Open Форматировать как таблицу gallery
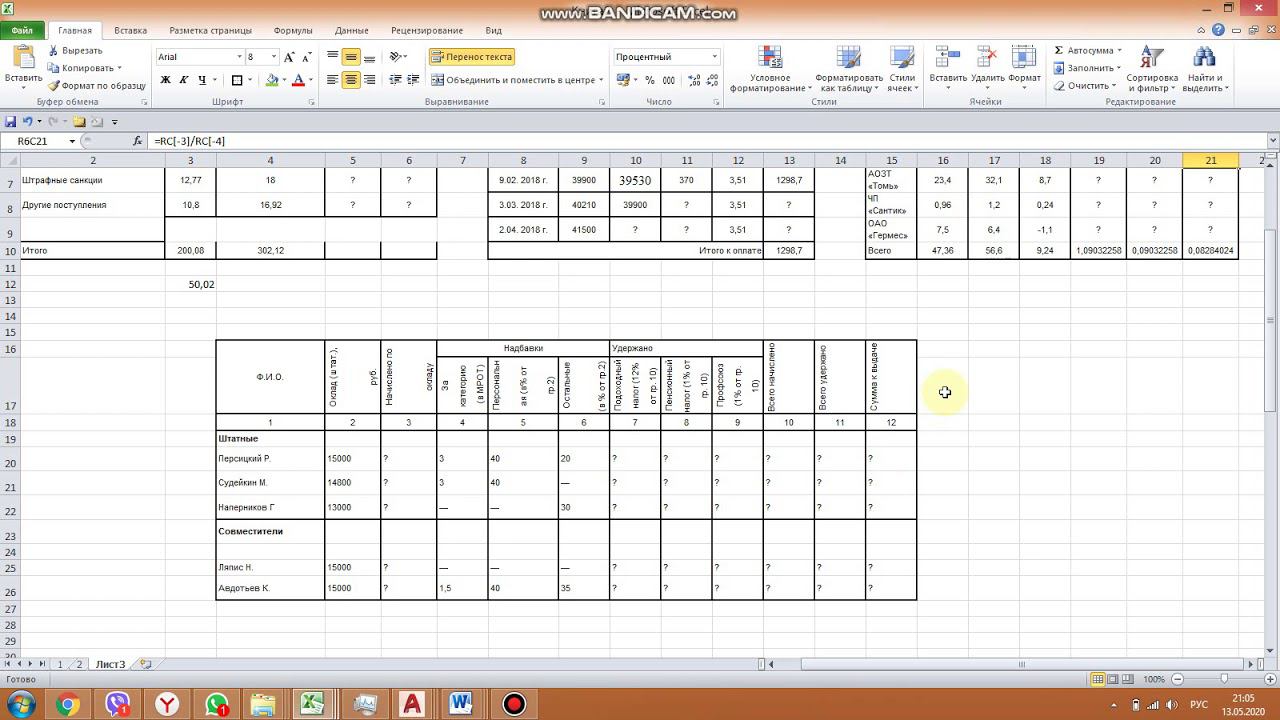 pyautogui.click(x=848, y=69)
